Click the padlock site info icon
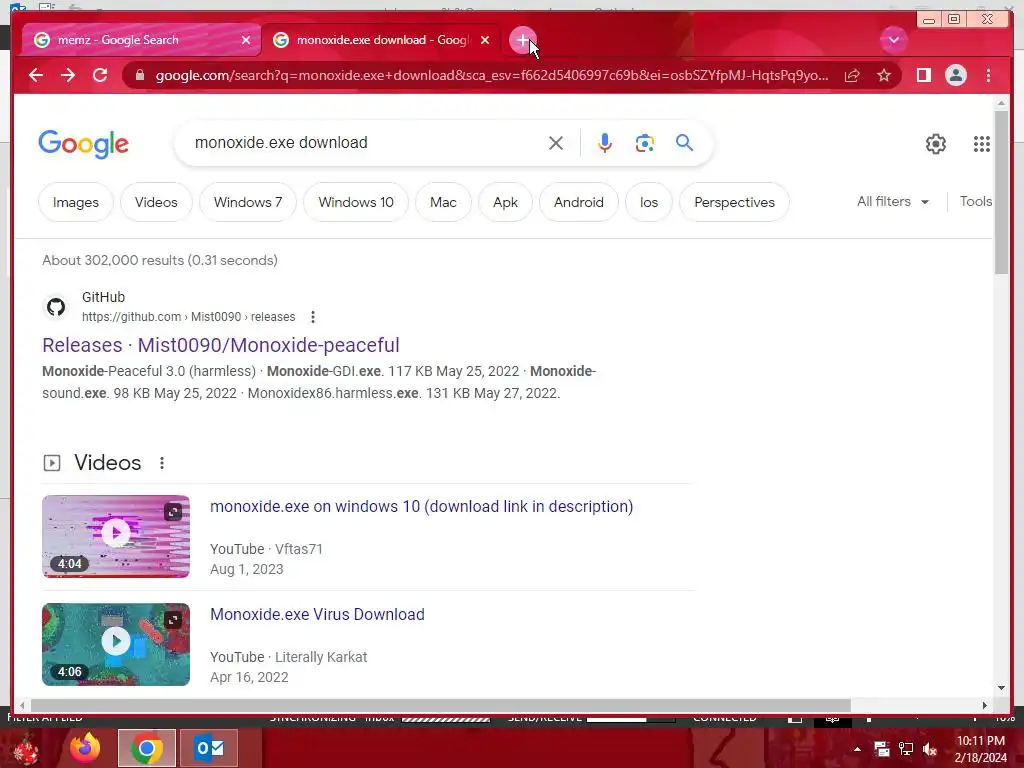 [x=140, y=75]
